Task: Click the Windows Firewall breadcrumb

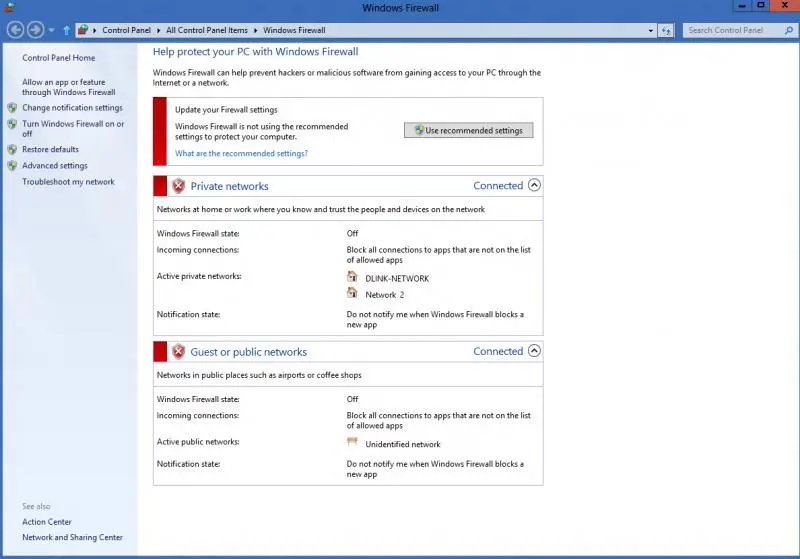Action: [294, 30]
